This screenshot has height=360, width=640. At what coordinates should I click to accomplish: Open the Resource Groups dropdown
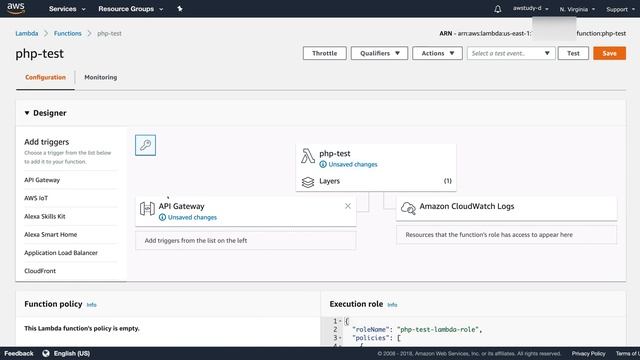pyautogui.click(x=131, y=9)
